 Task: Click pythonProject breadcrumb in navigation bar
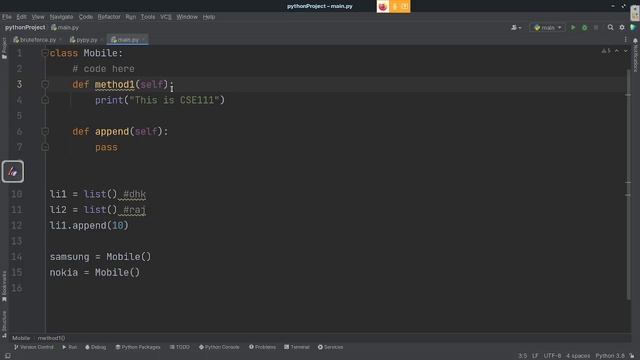pos(25,27)
